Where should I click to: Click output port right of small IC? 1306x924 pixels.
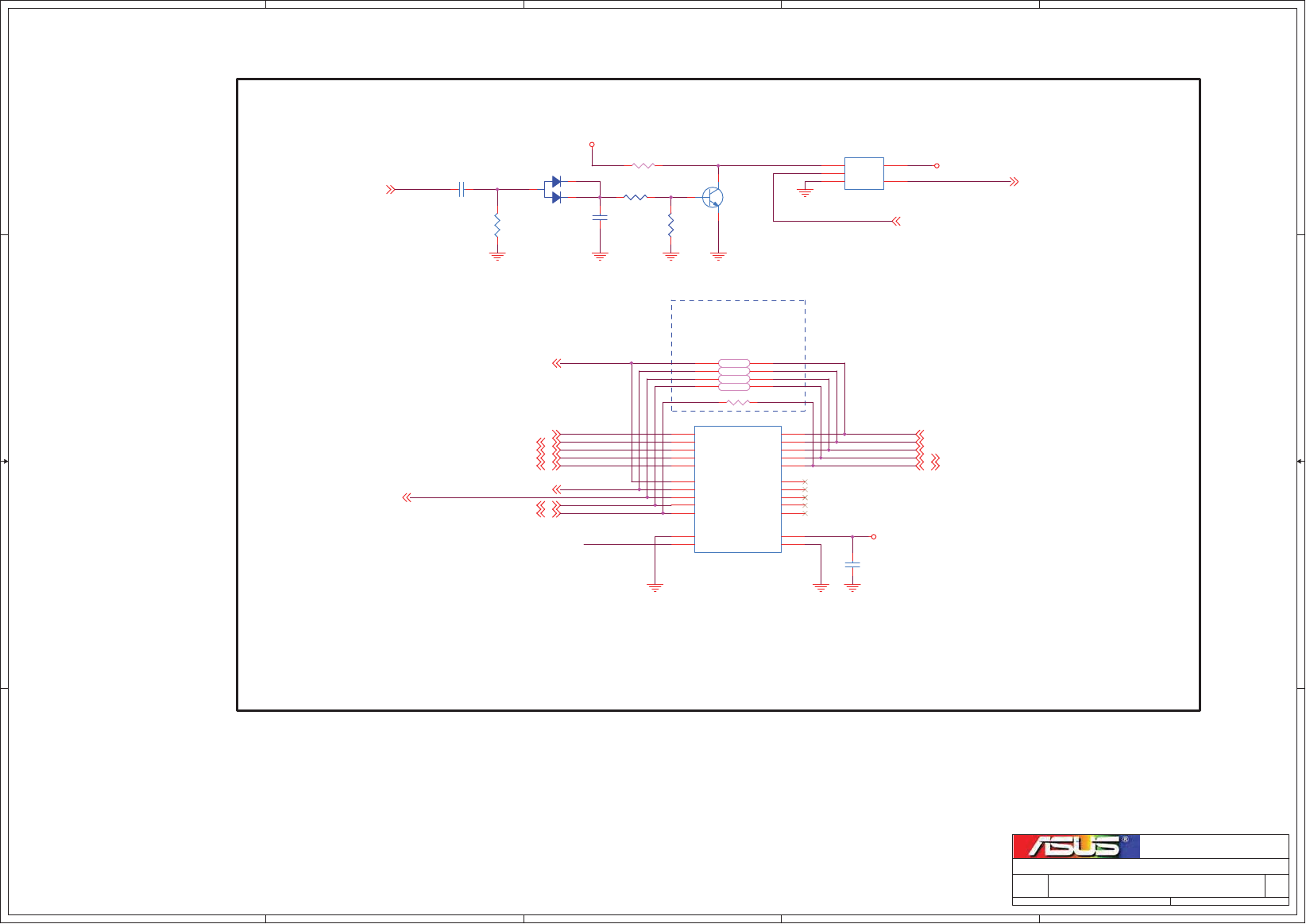[x=1014, y=181]
